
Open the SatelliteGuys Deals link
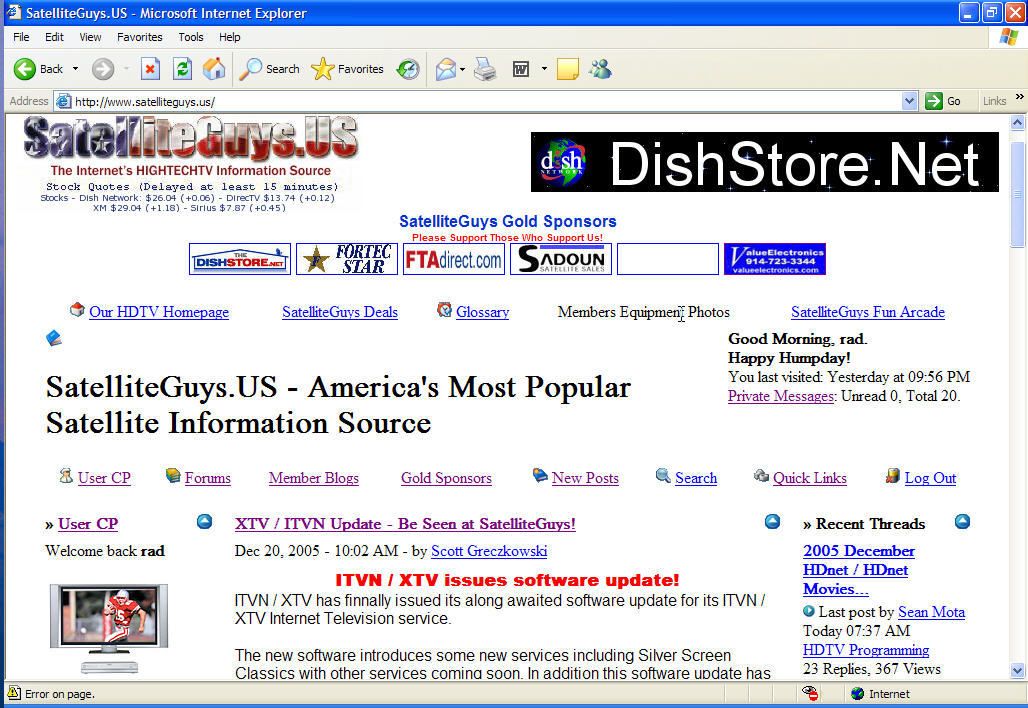pos(340,312)
